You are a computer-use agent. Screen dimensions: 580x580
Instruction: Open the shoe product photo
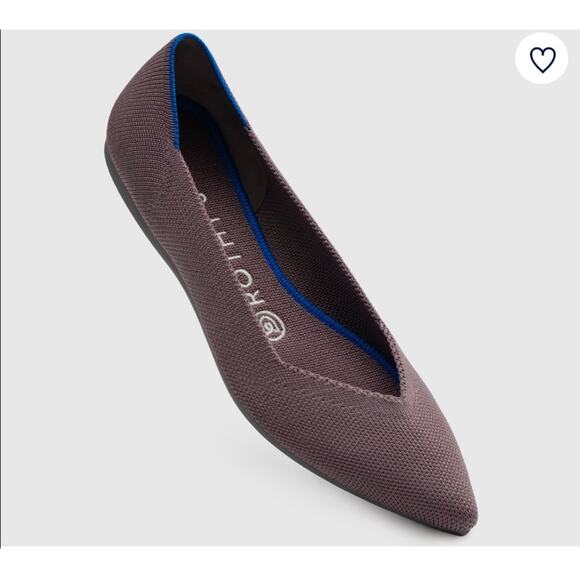pos(290,288)
